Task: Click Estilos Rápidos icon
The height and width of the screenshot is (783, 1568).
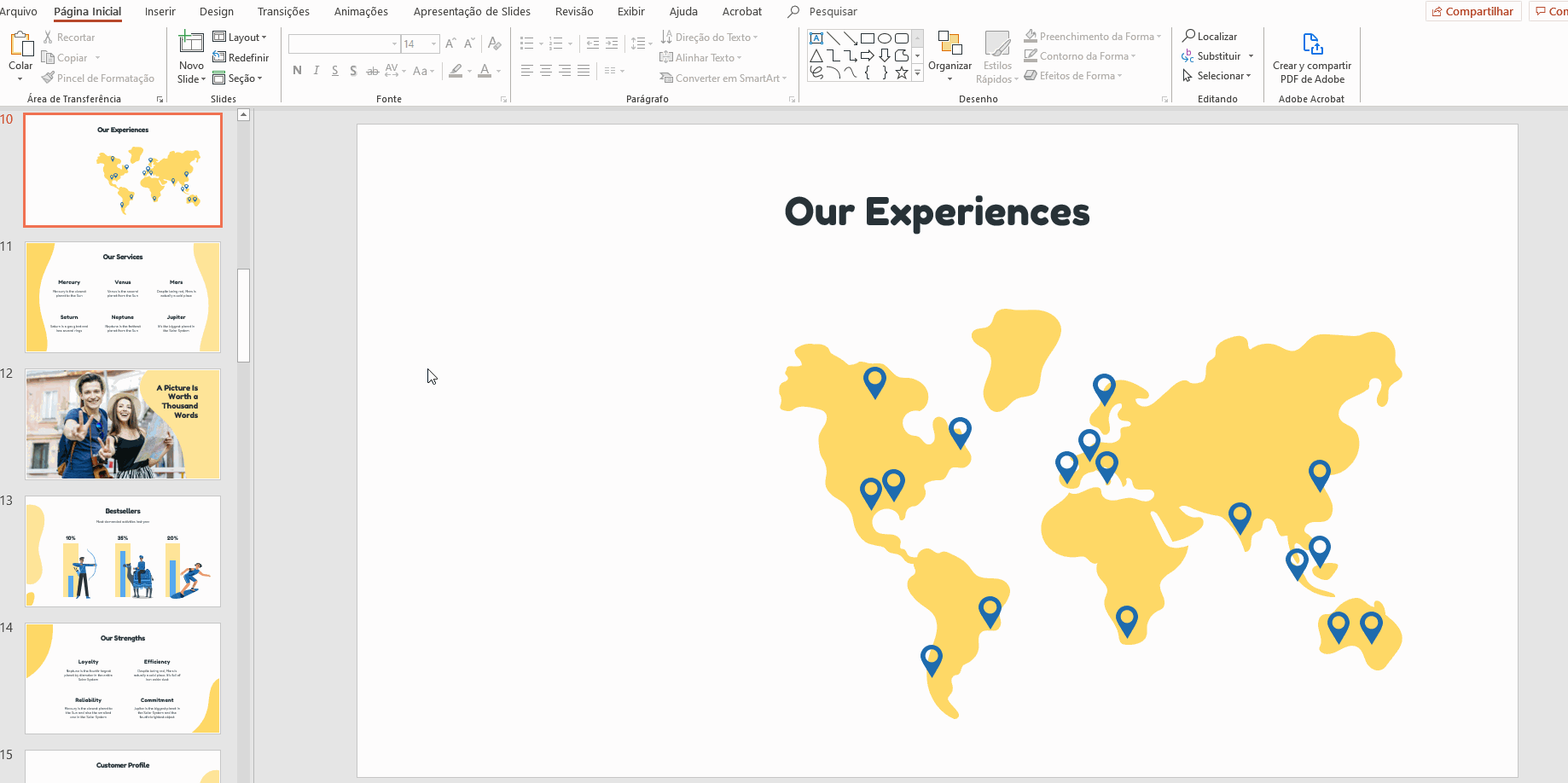Action: pyautogui.click(x=997, y=43)
